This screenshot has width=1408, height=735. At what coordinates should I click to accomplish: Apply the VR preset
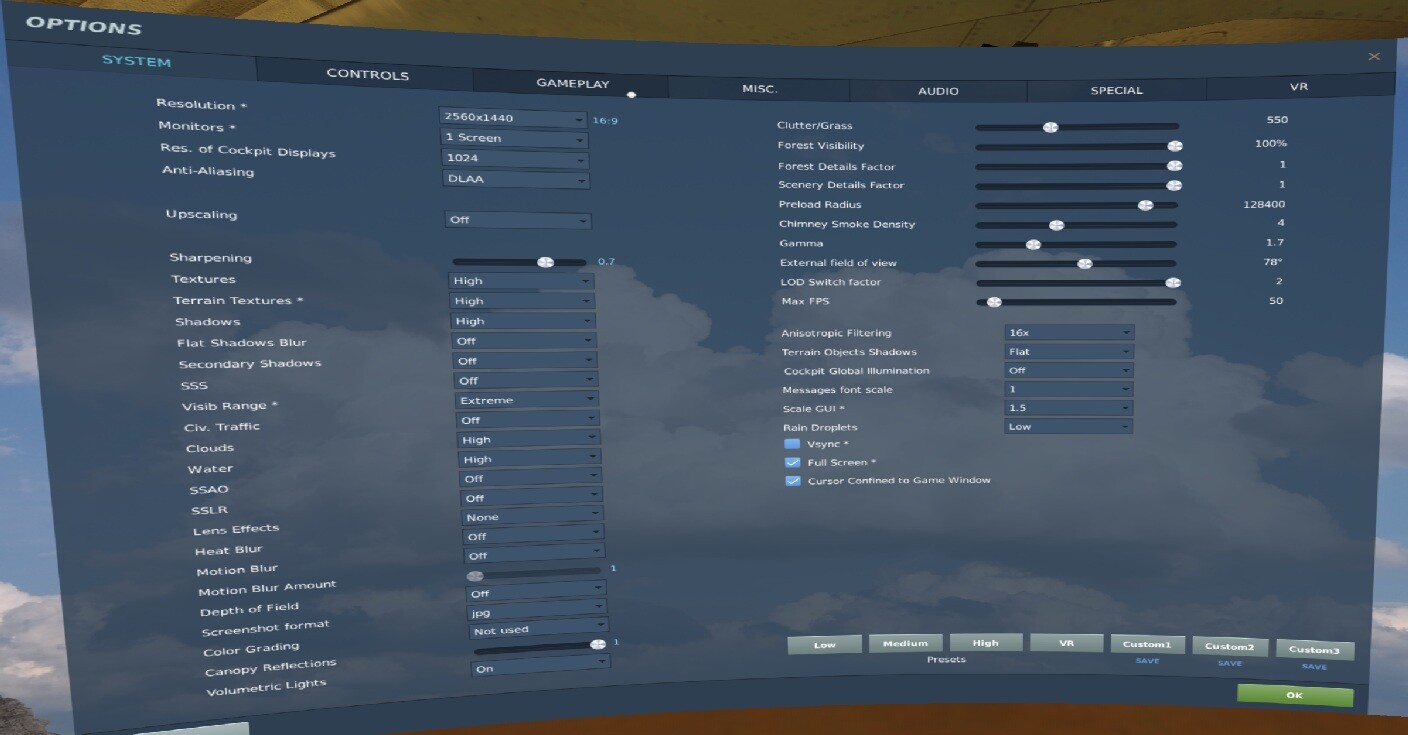coord(1066,643)
